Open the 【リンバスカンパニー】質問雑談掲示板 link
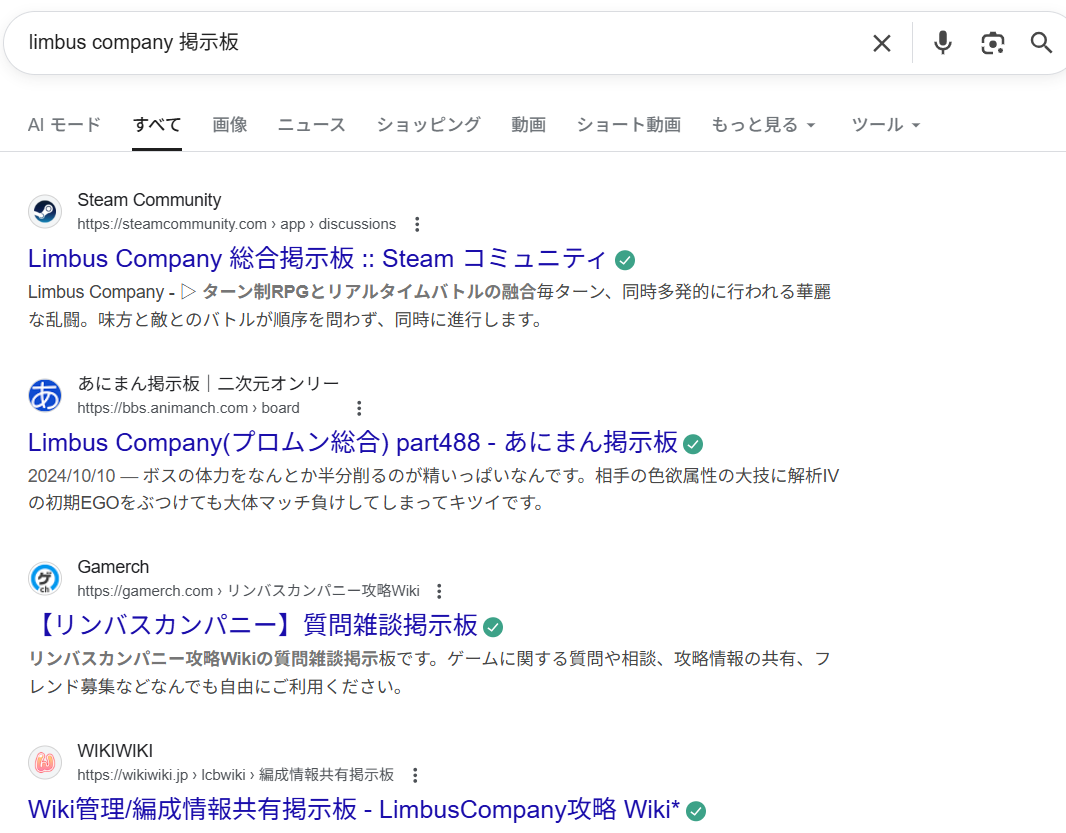 tap(253, 625)
